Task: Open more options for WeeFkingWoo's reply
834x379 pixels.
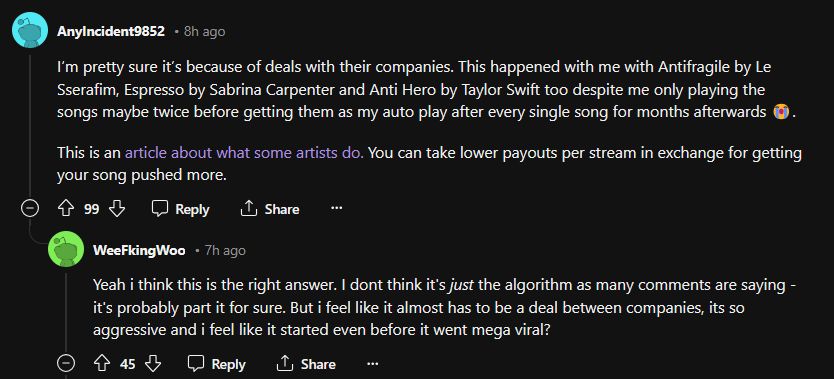Action: click(372, 364)
